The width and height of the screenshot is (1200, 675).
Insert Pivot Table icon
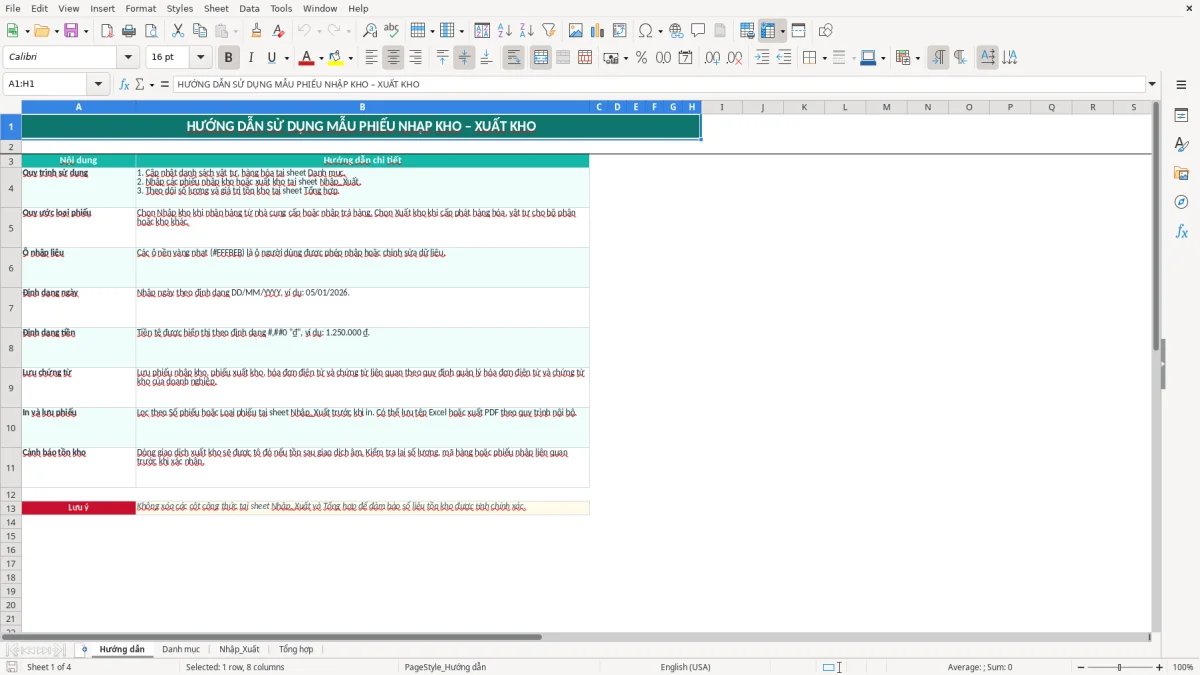point(620,31)
